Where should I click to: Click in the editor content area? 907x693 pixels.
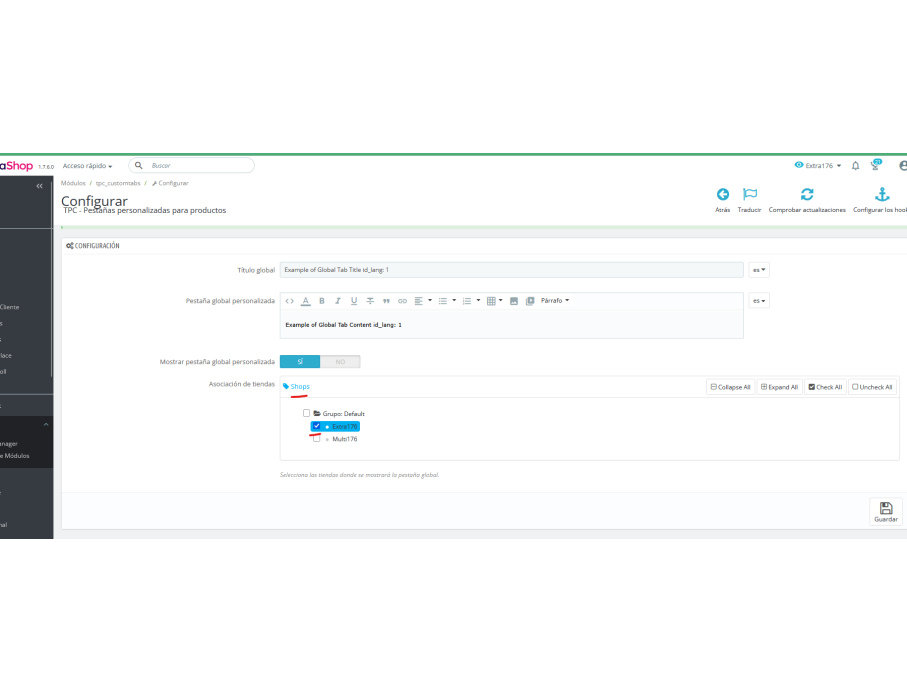click(512, 325)
